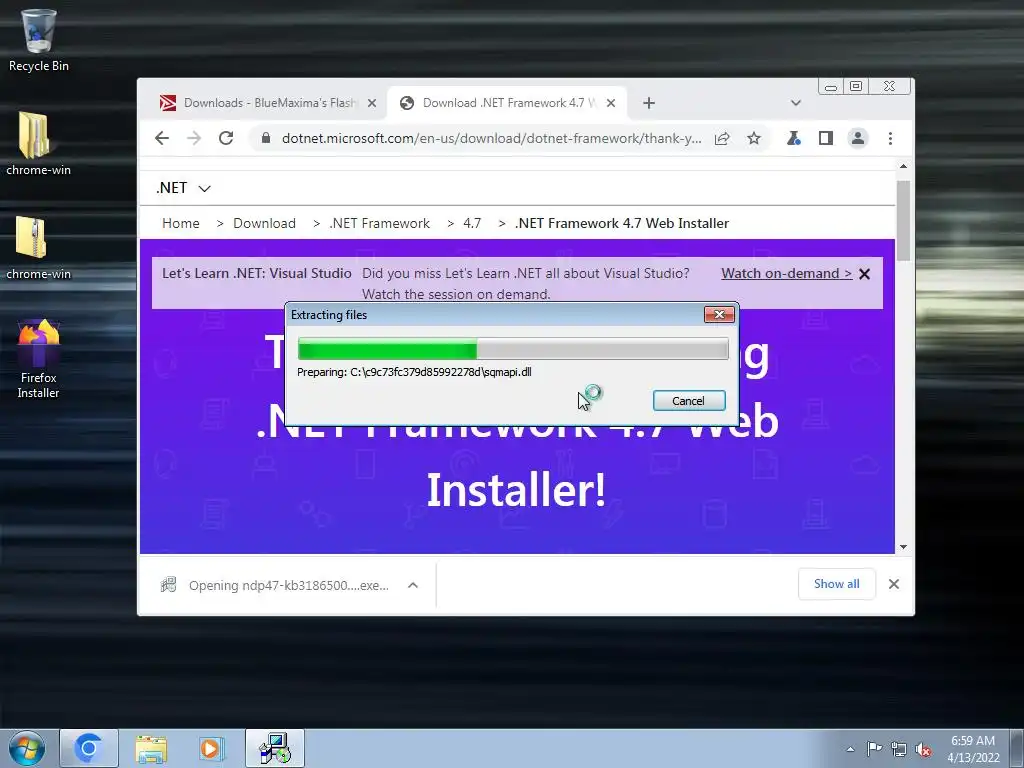Close the Extracting files dialog
1024x768 pixels.
(x=719, y=315)
